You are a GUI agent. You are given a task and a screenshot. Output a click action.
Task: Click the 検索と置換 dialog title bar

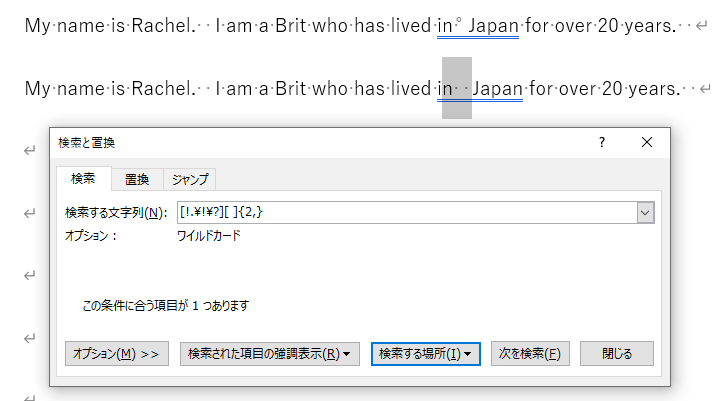300,143
